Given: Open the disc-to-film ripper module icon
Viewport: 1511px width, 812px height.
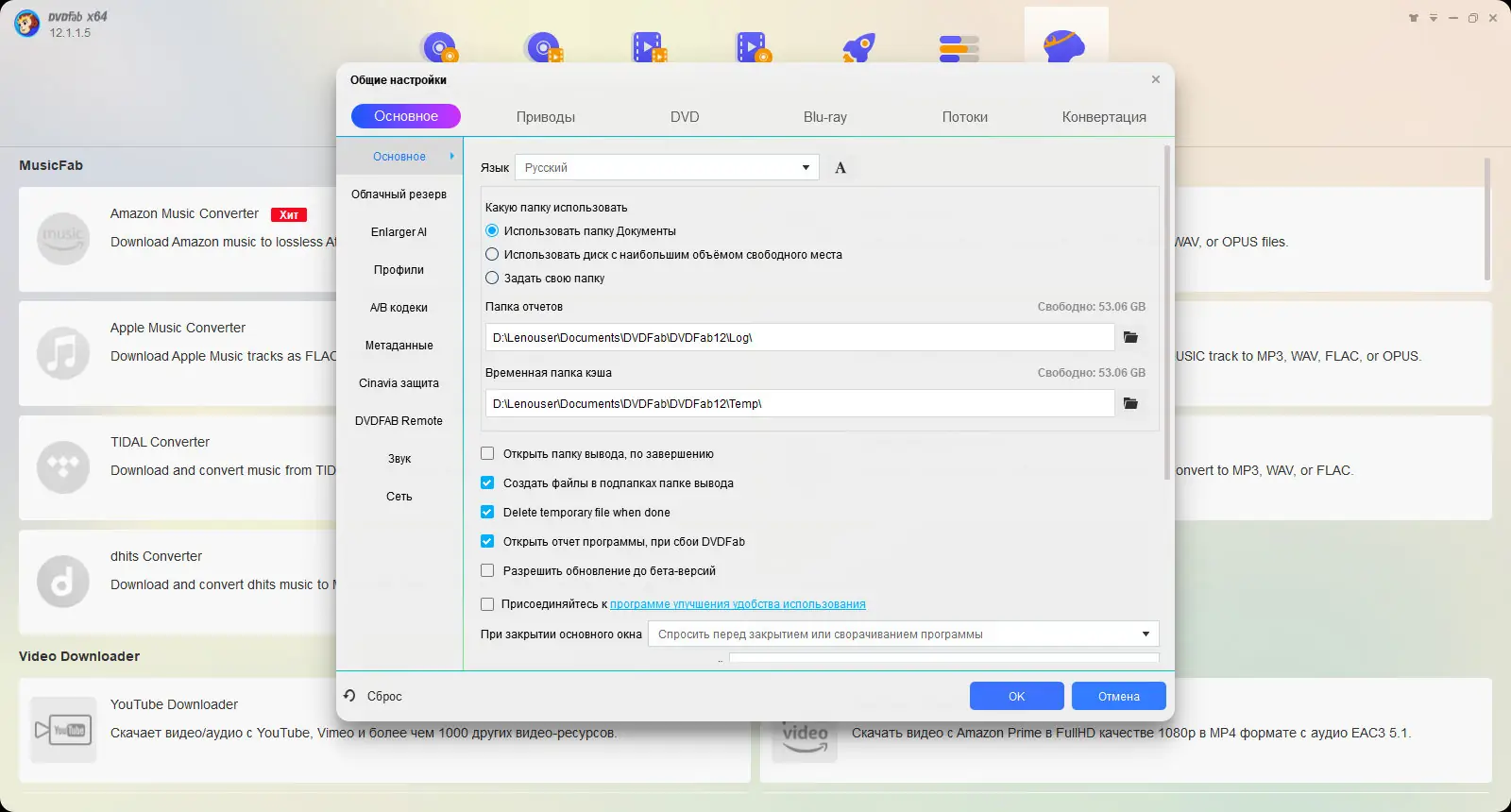Looking at the screenshot, I should click(x=545, y=47).
